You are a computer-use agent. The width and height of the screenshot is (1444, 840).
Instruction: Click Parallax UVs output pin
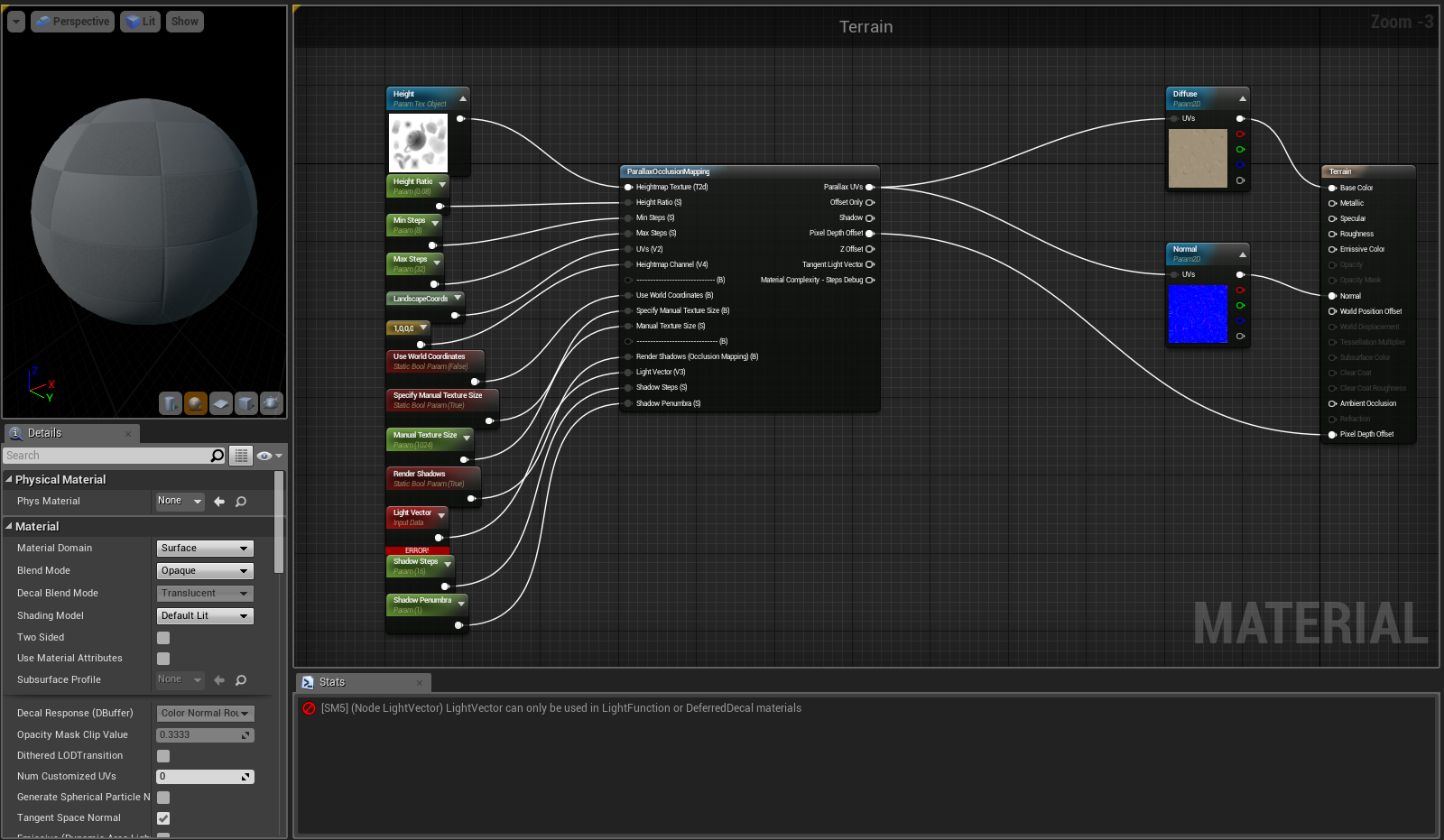(x=870, y=187)
